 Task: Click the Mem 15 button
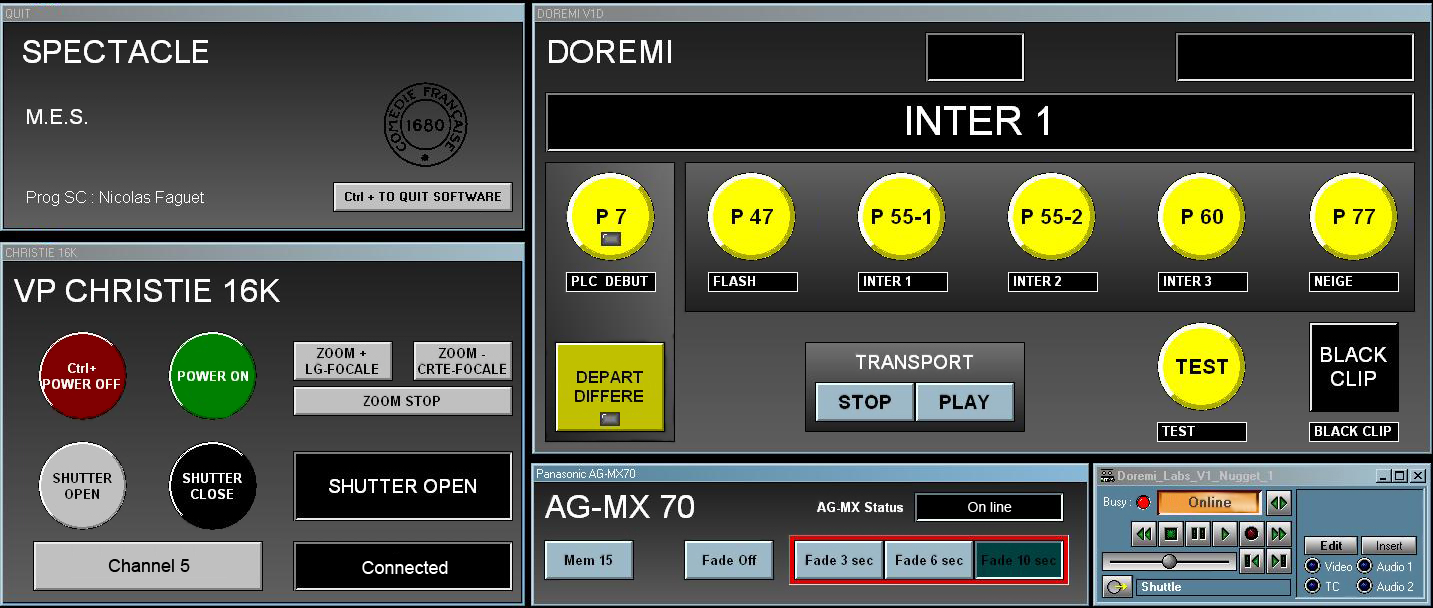(589, 560)
